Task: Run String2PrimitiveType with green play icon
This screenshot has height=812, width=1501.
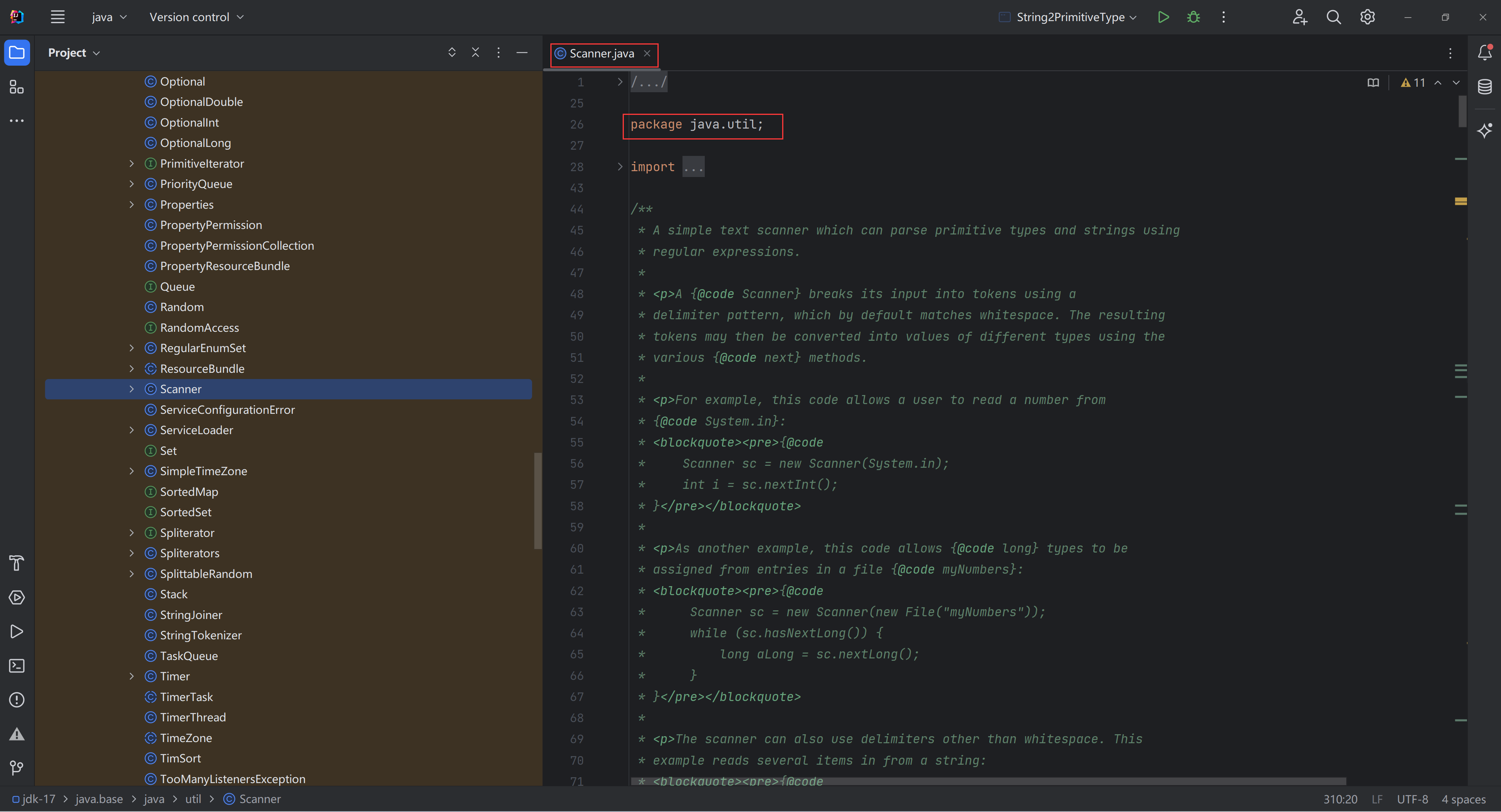Action: click(1163, 17)
